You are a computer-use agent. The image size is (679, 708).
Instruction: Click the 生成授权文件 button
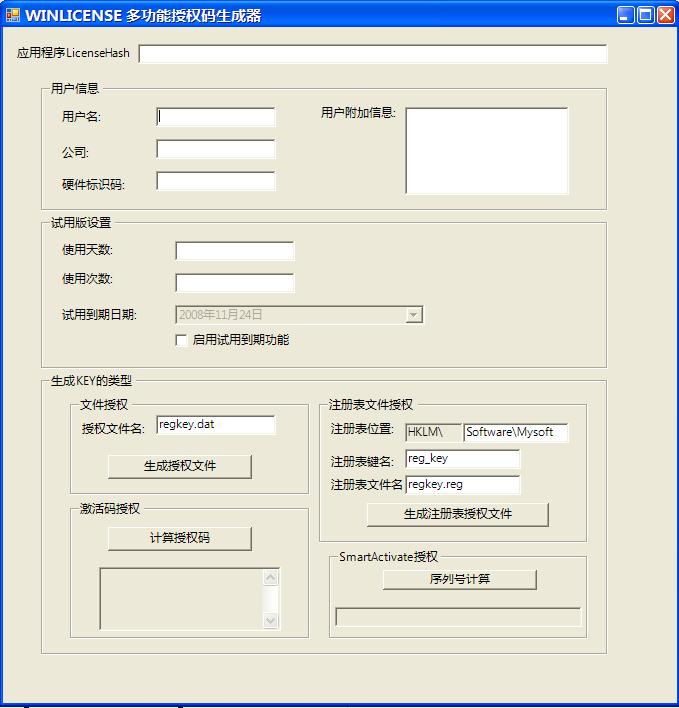tap(180, 466)
